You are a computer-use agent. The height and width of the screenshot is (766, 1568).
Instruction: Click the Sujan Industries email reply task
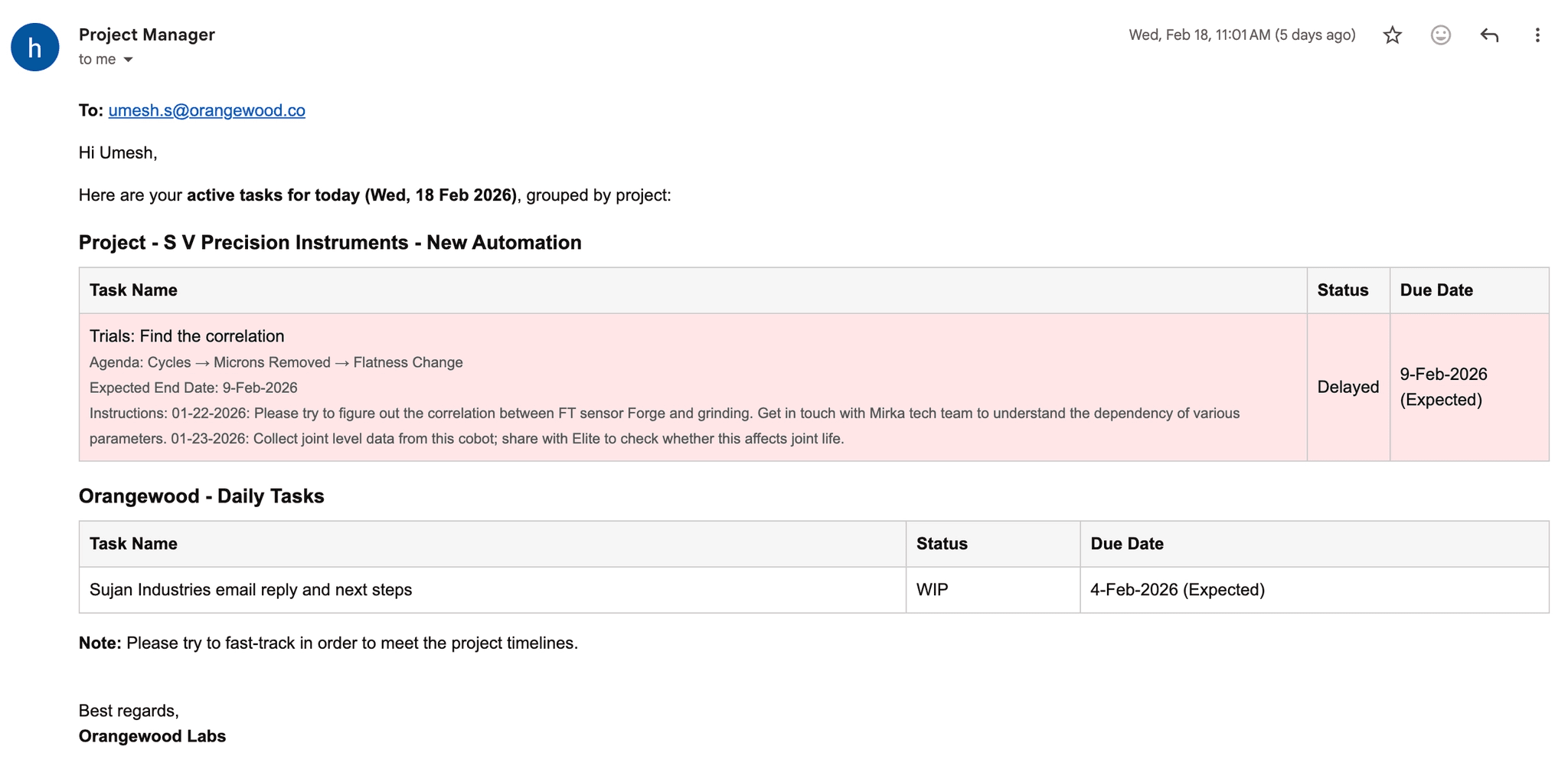coord(250,590)
